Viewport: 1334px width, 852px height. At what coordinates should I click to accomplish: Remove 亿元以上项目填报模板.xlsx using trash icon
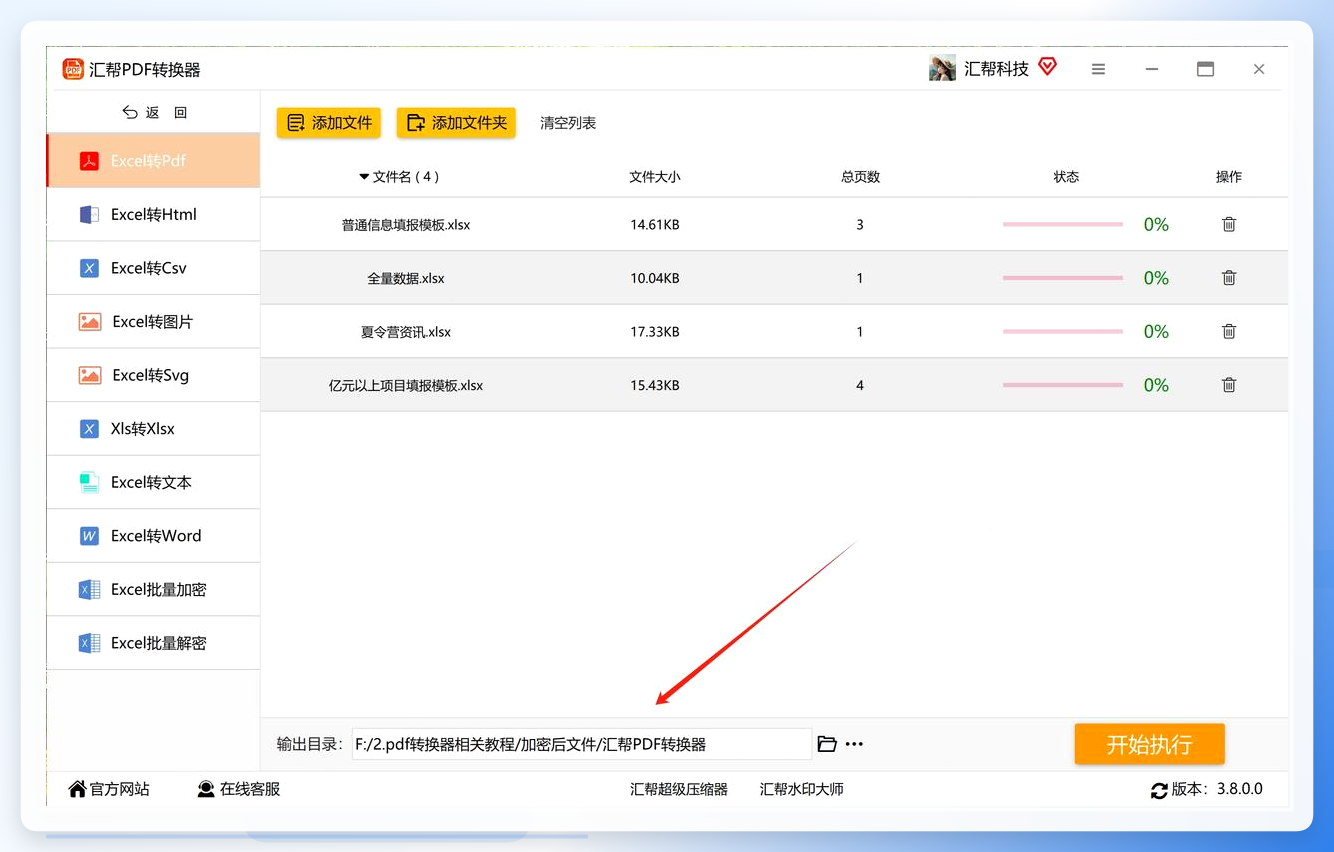pyautogui.click(x=1229, y=385)
